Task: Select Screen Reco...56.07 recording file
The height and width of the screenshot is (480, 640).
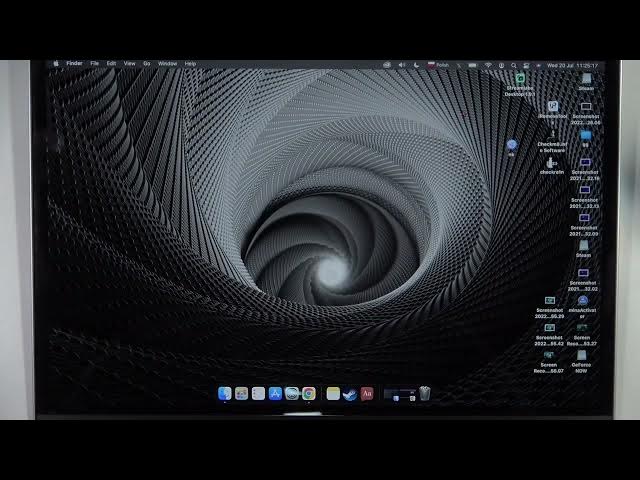Action: tap(549, 362)
